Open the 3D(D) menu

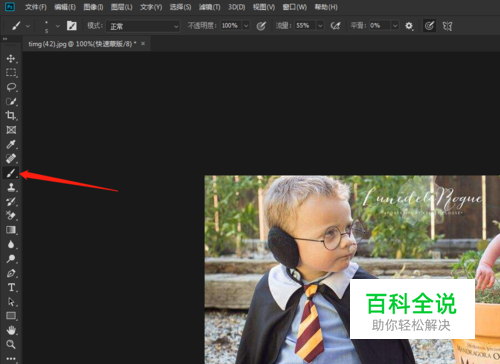click(x=236, y=7)
